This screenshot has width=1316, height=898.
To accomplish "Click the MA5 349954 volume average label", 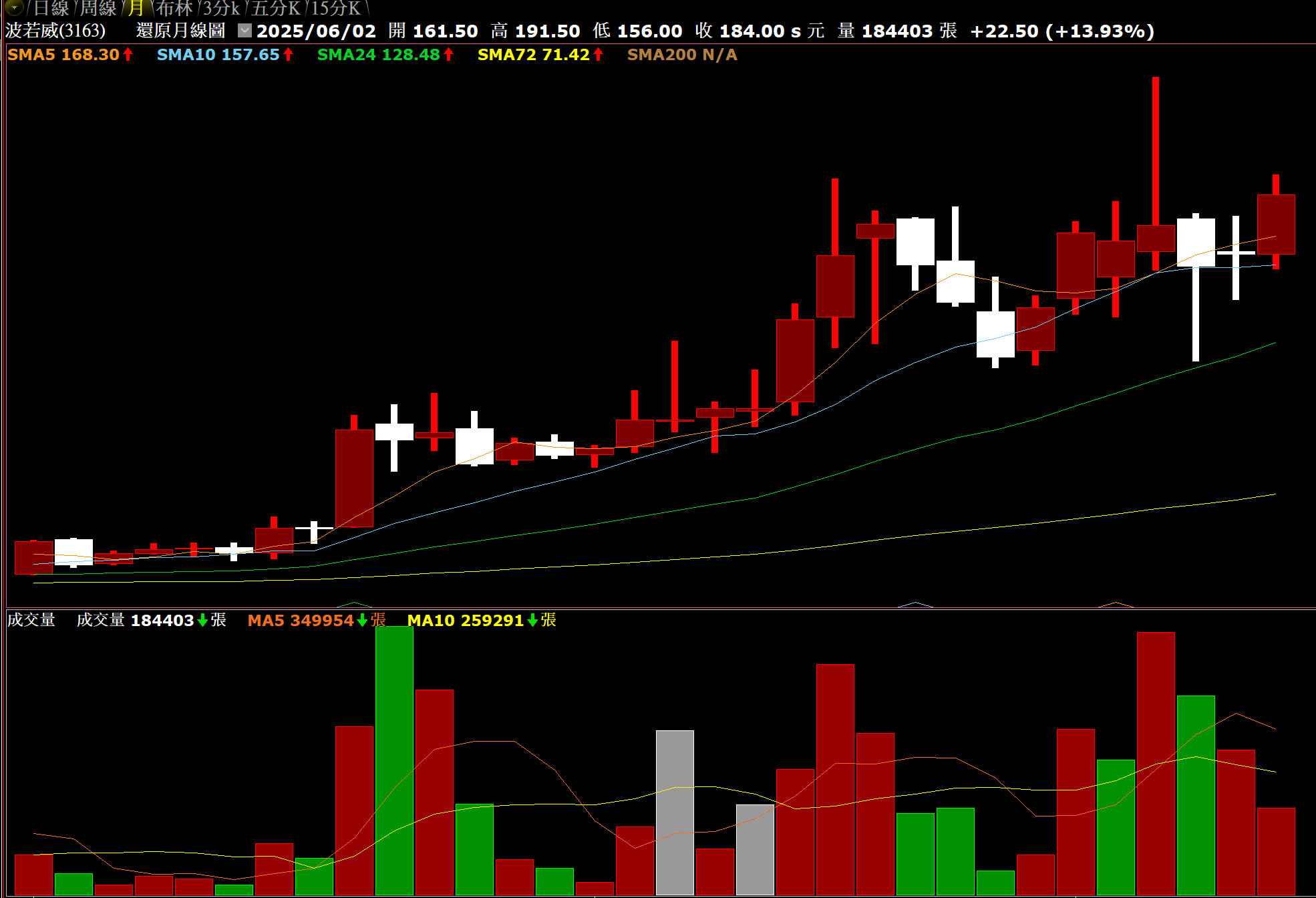I will tap(301, 620).
